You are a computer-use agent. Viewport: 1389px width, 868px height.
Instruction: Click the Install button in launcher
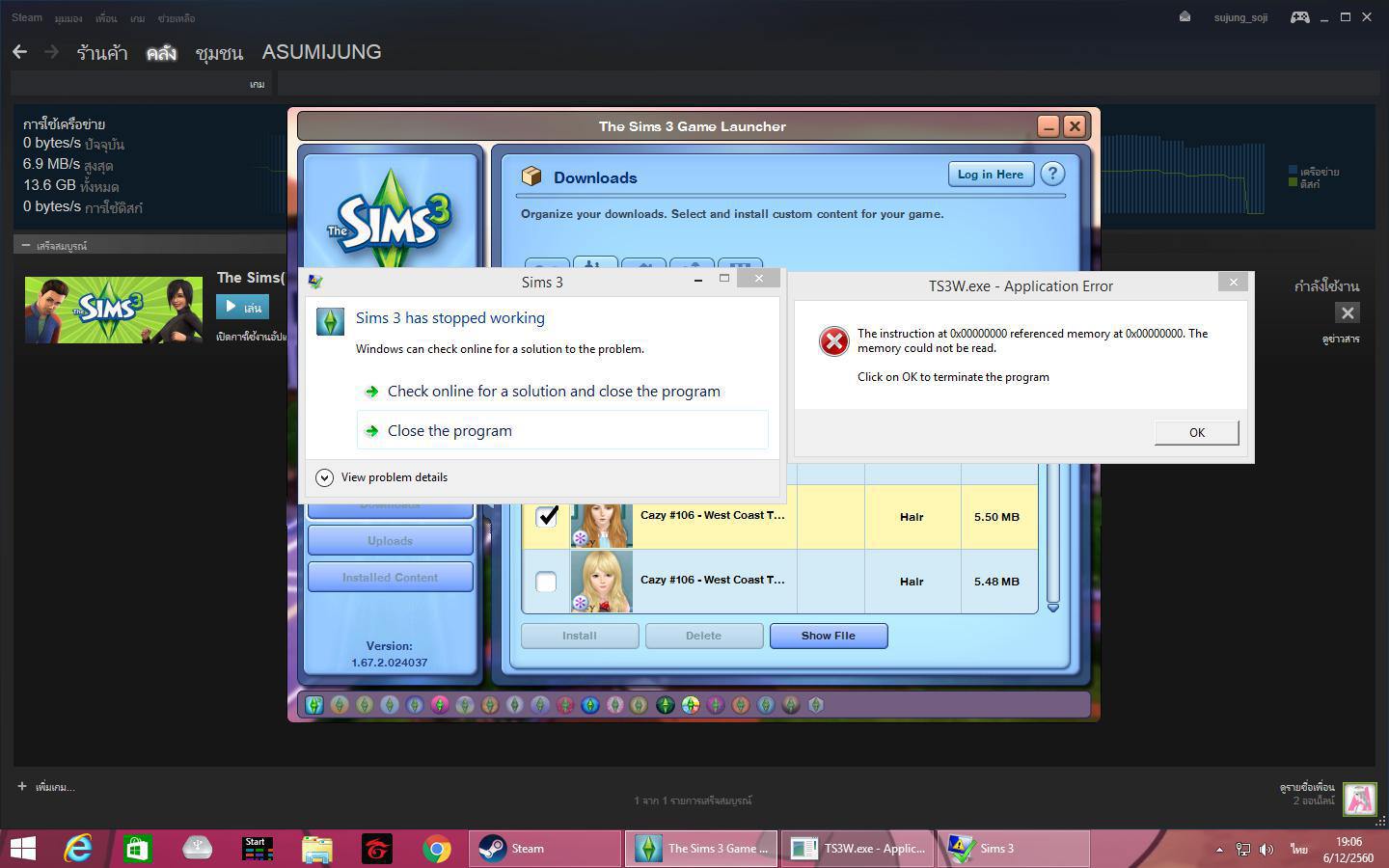(x=580, y=636)
